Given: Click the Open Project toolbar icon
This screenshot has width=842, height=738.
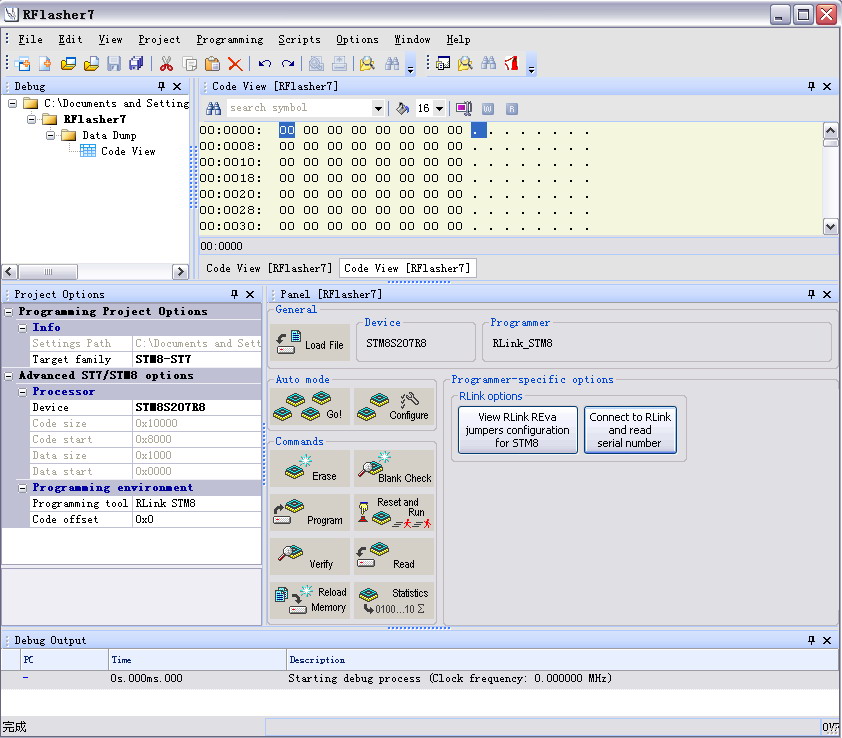Looking at the screenshot, I should click(68, 63).
